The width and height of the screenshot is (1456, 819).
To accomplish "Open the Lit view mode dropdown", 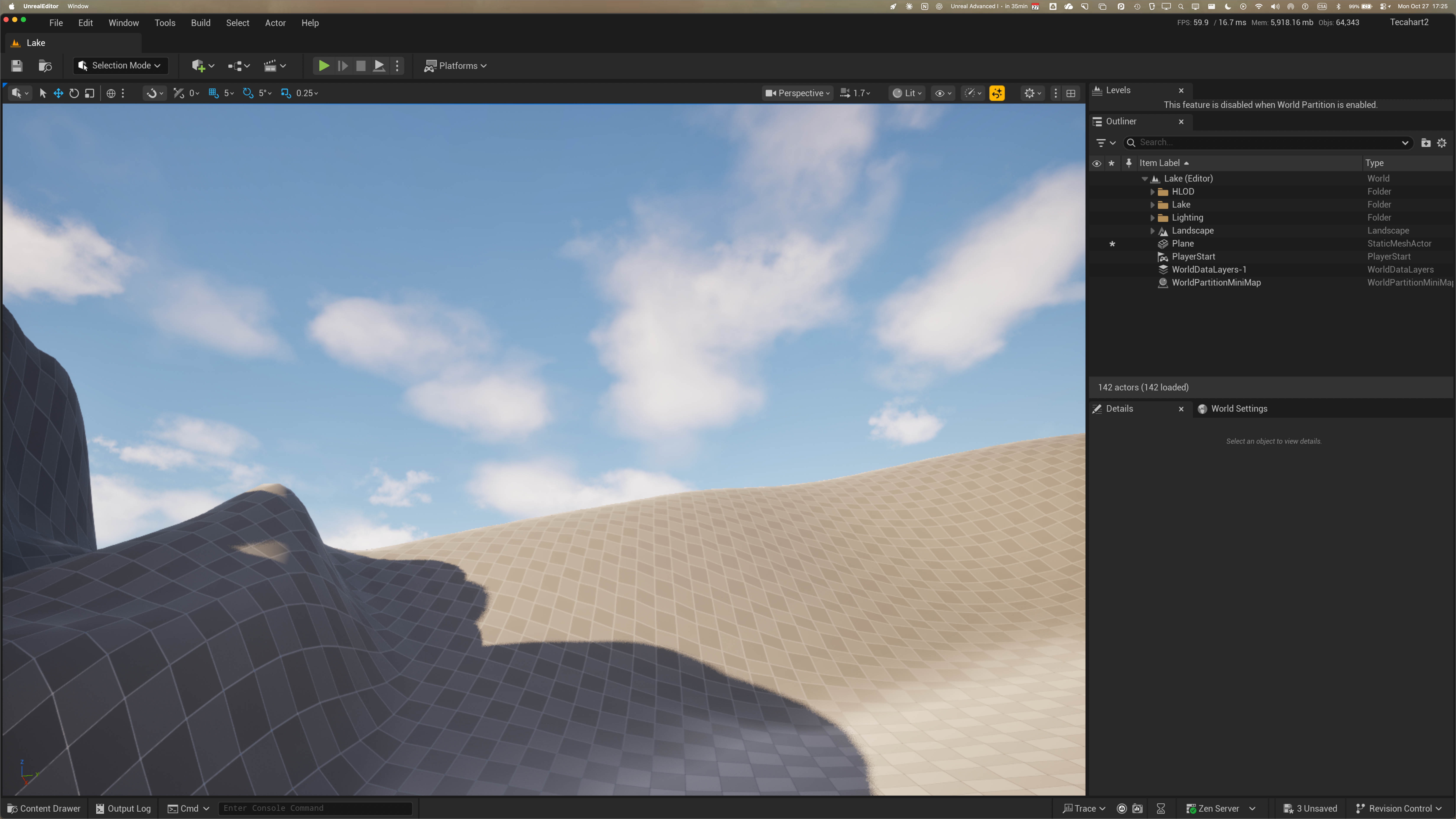I will click(x=907, y=93).
